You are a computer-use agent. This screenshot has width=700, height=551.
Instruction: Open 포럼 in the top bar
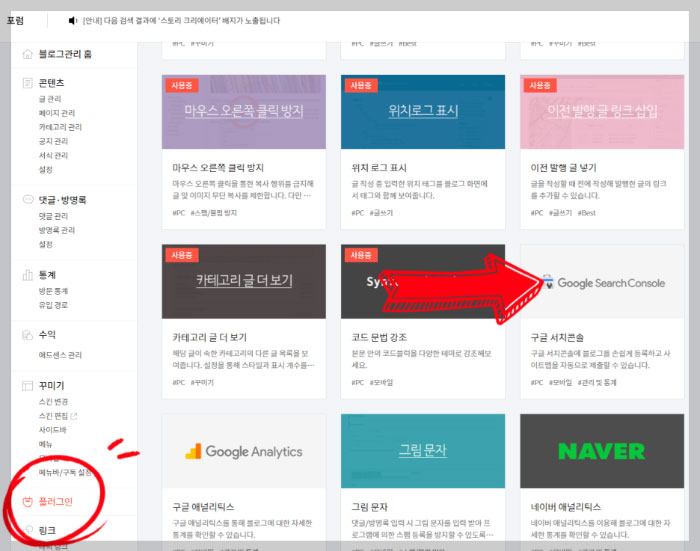(x=15, y=21)
